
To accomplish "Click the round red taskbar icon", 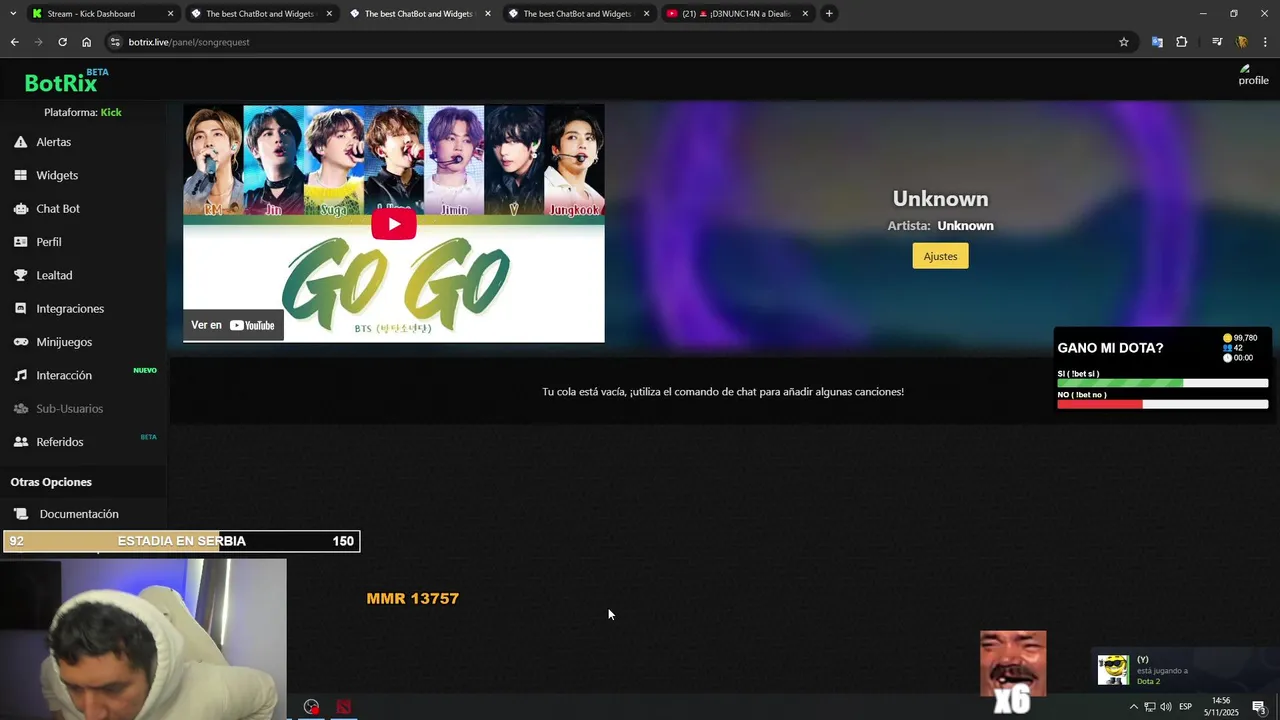I will point(312,707).
